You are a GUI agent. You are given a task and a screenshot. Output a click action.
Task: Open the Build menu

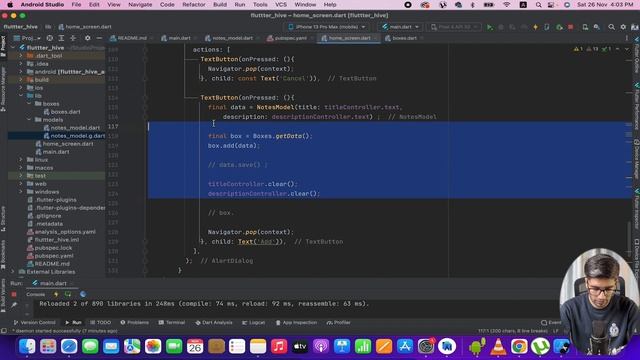[220, 5]
